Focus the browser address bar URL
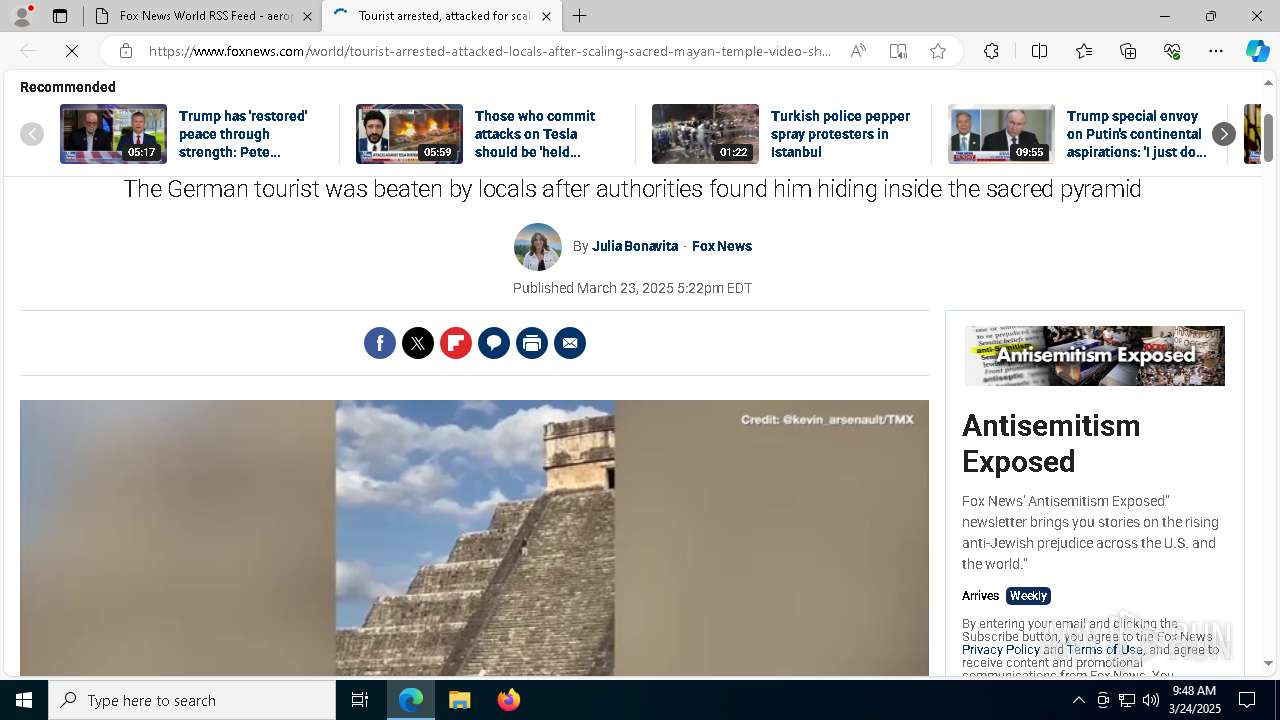 point(490,51)
